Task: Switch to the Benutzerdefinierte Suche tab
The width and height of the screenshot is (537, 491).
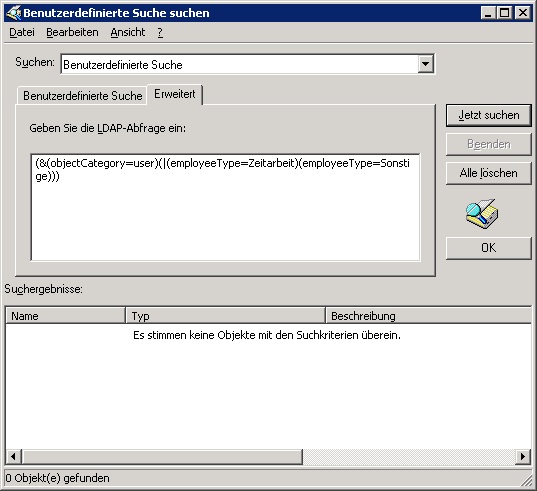Action: 83,96
